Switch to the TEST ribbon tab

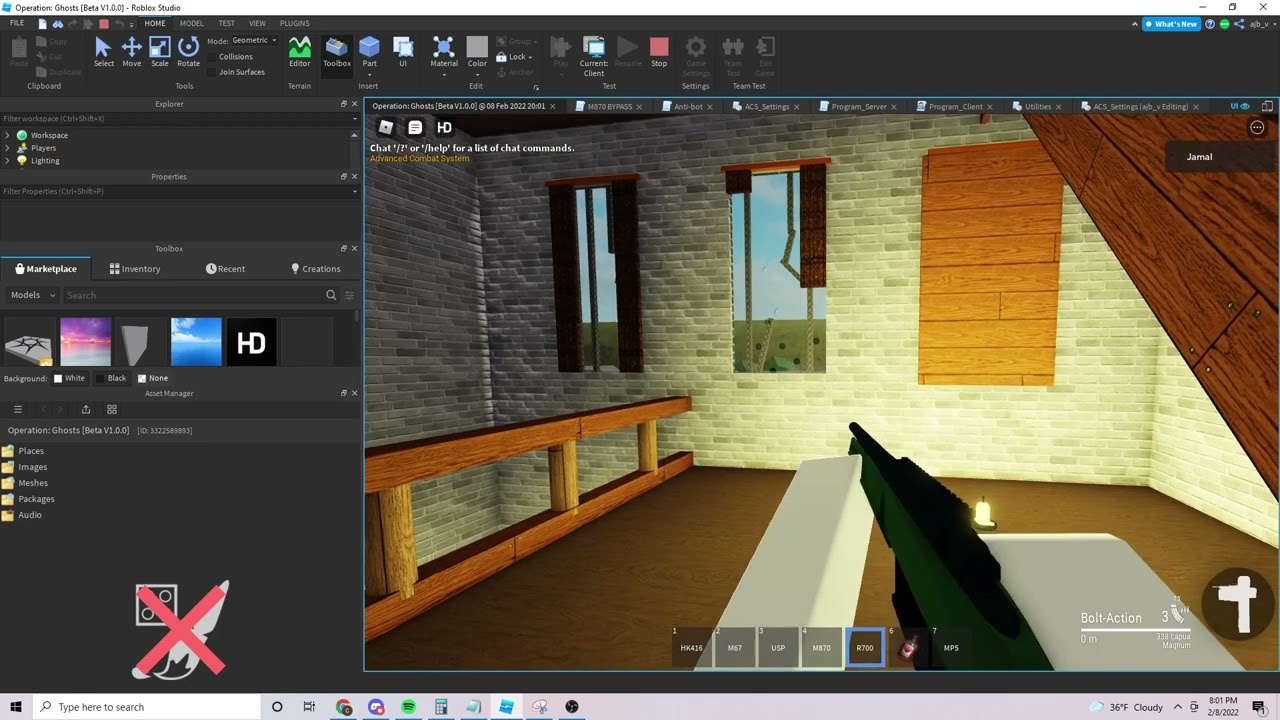point(227,23)
